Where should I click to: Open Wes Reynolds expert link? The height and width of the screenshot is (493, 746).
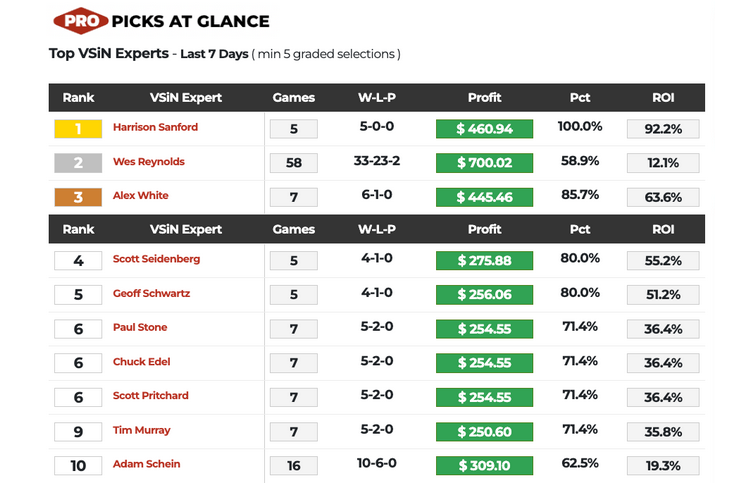pyautogui.click(x=149, y=162)
